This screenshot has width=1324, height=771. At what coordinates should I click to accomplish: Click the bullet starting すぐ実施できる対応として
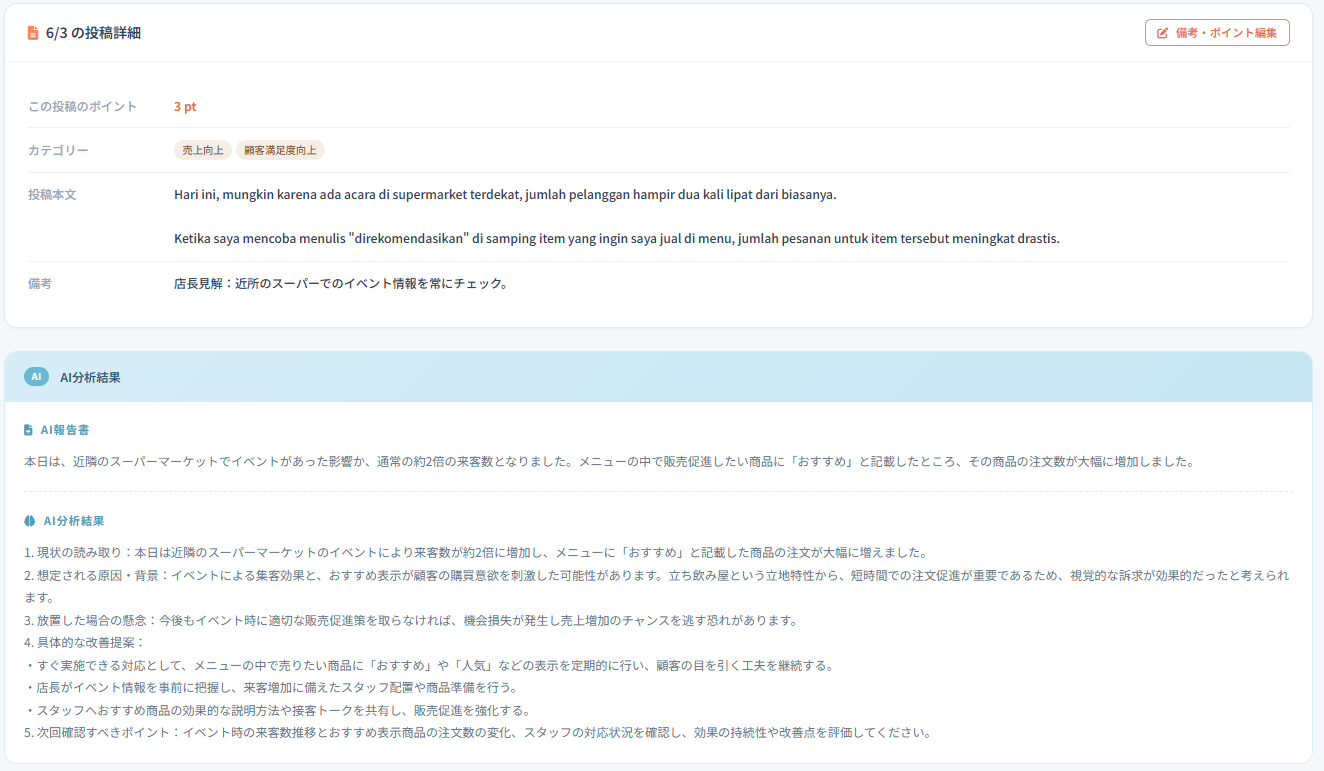[429, 665]
